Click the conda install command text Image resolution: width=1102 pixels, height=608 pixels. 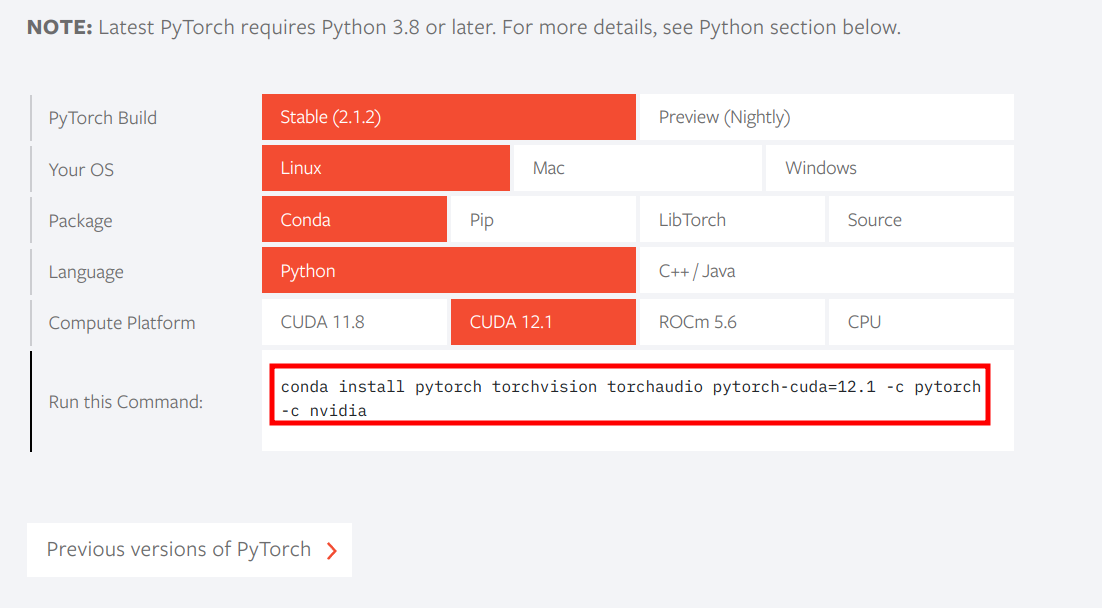tap(630, 398)
